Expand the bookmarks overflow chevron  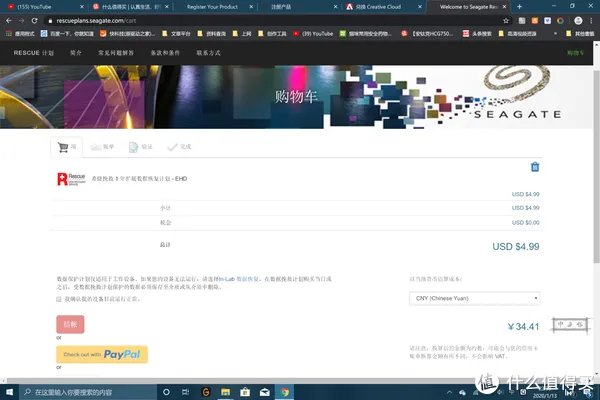coord(555,34)
